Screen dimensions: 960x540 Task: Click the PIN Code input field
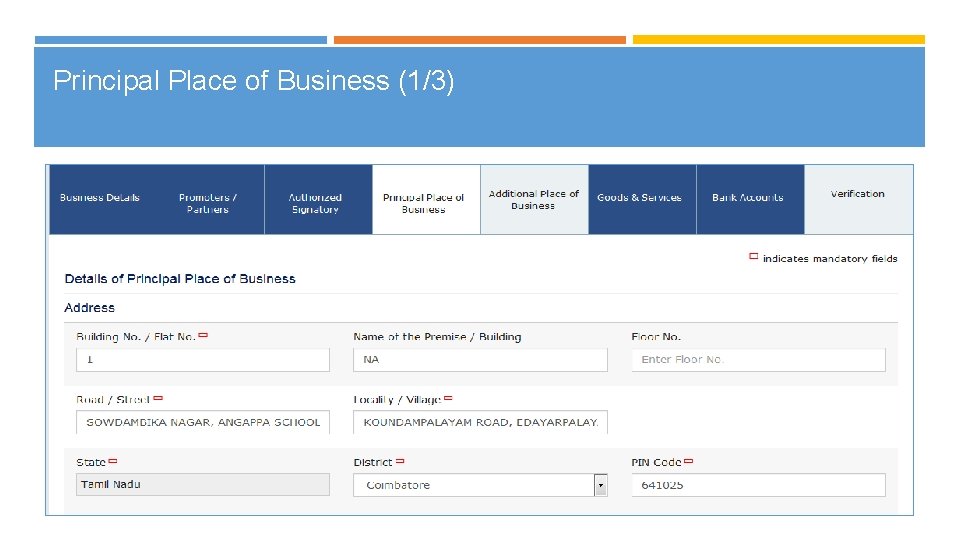click(758, 485)
